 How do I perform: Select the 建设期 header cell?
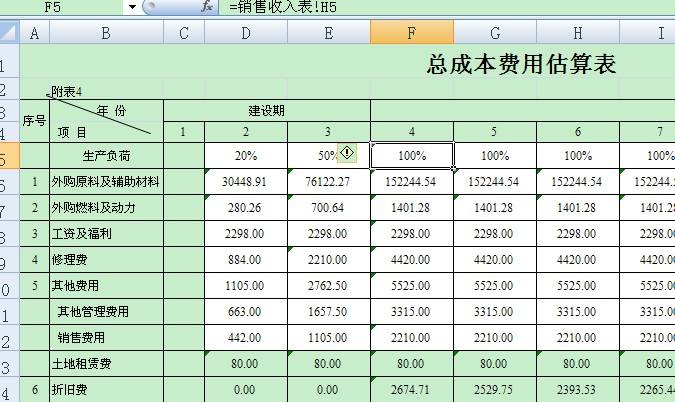(266, 110)
